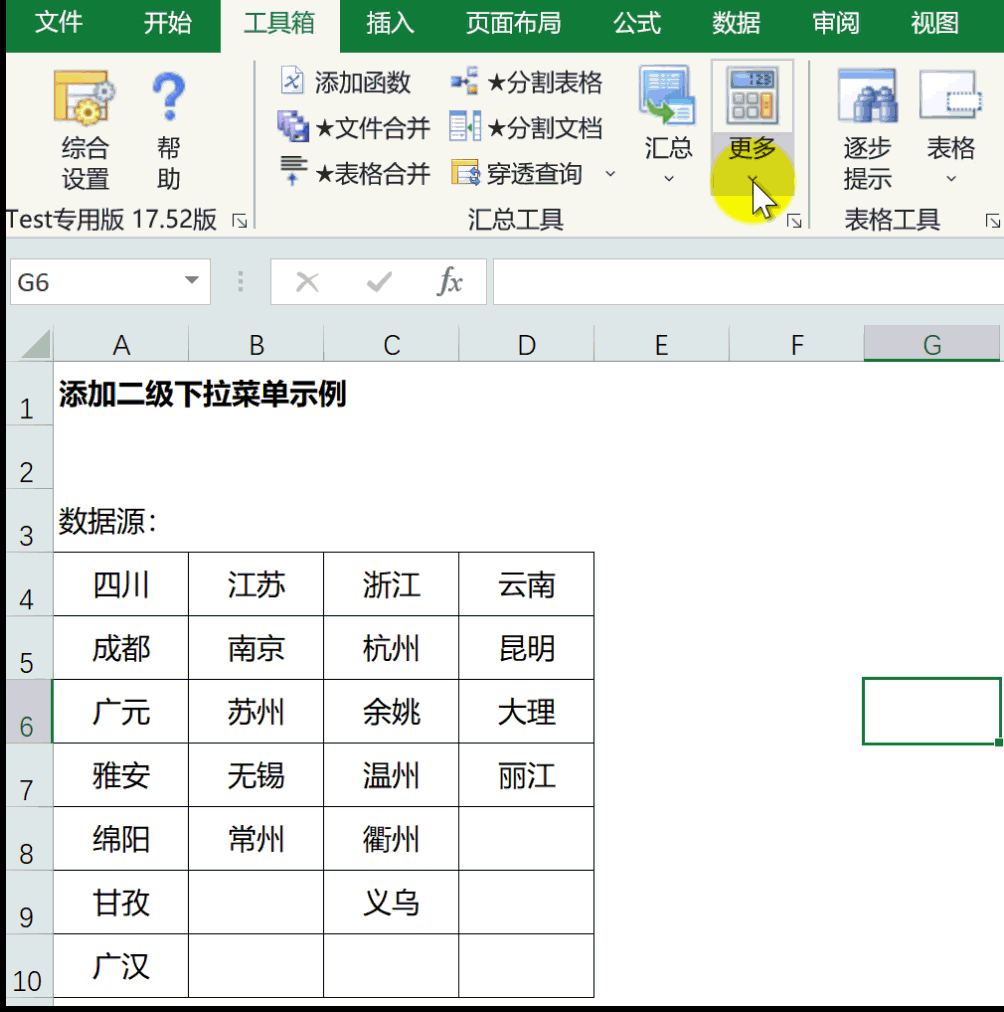
Task: Open the ★分割文档 tool
Action: [x=527, y=128]
